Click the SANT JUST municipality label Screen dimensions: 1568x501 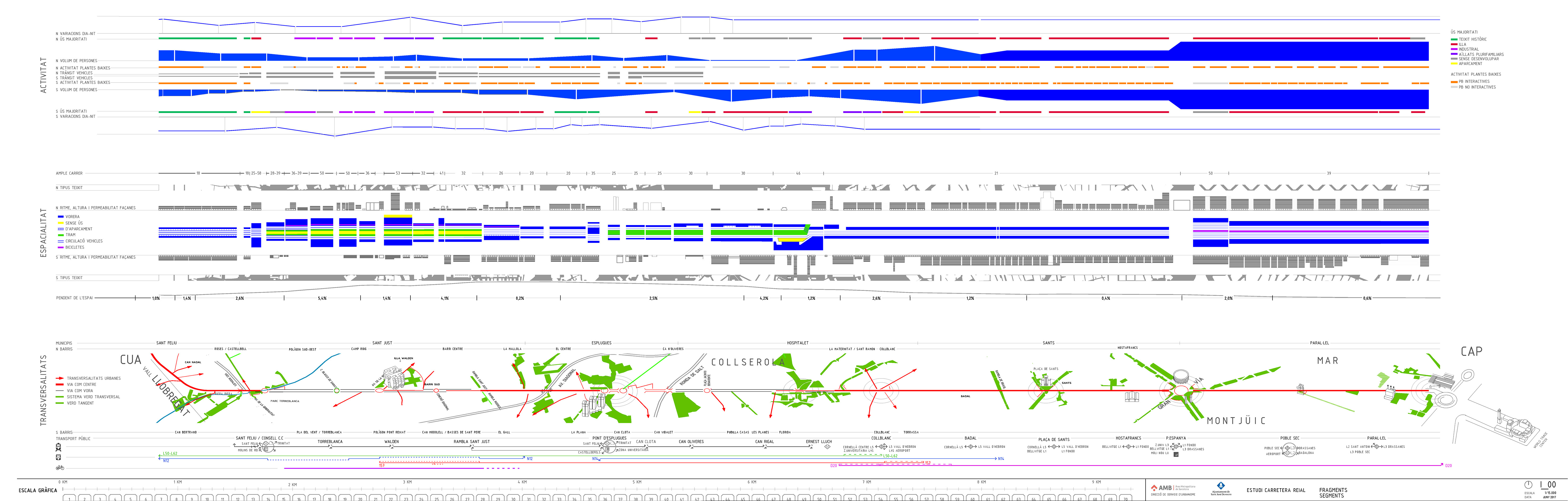pos(382,343)
